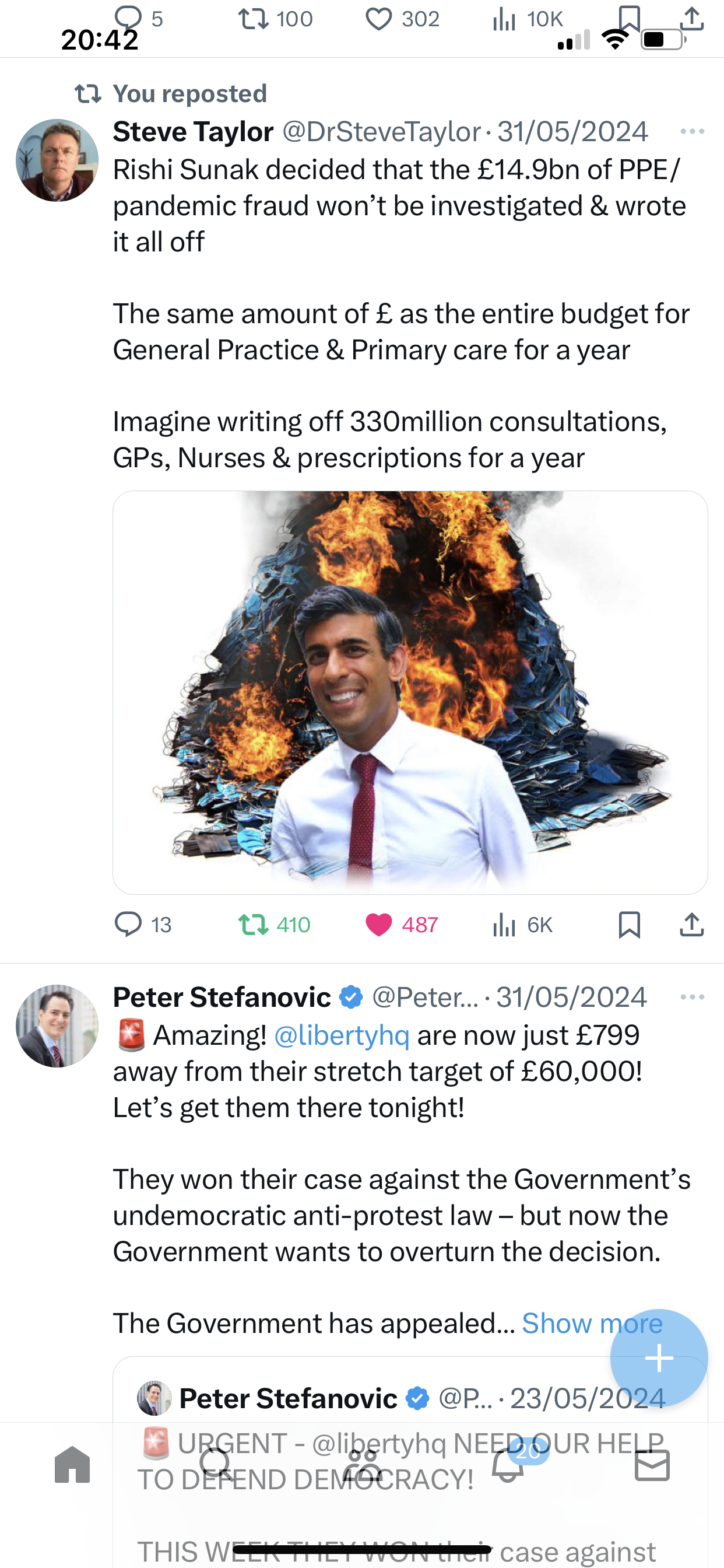
Task: Tap the compose new post button
Action: 659,1358
